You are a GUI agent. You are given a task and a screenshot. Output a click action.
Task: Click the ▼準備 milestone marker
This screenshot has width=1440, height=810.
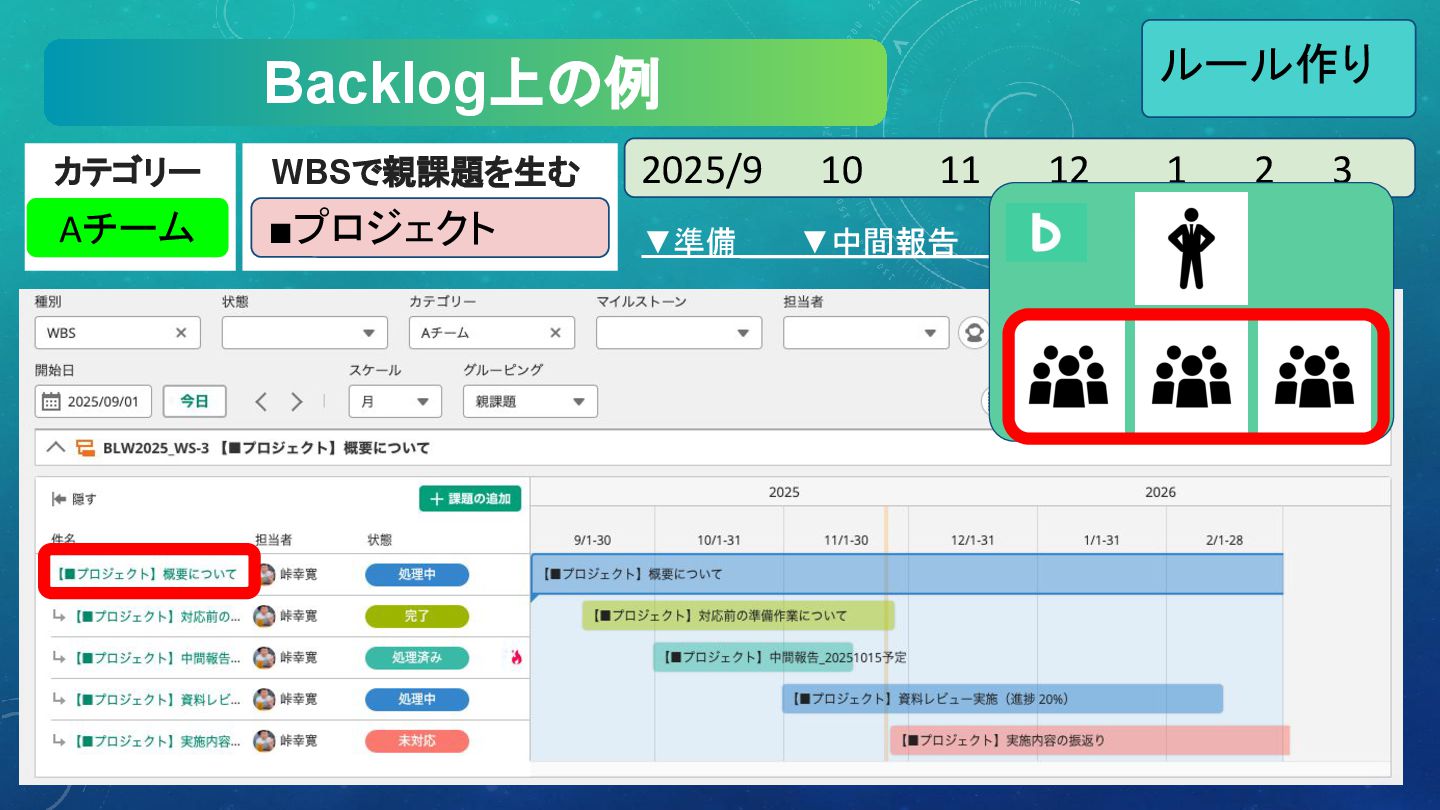coord(689,242)
